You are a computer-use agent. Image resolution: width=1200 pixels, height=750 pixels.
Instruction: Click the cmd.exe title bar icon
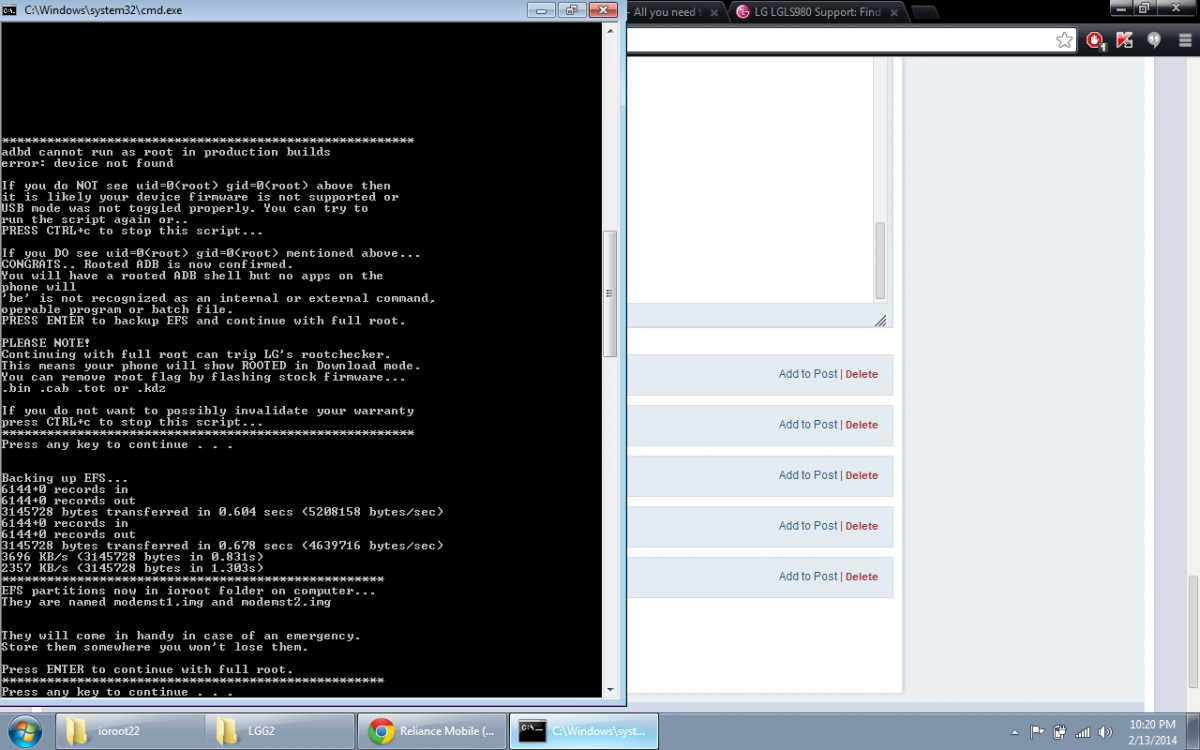[11, 10]
